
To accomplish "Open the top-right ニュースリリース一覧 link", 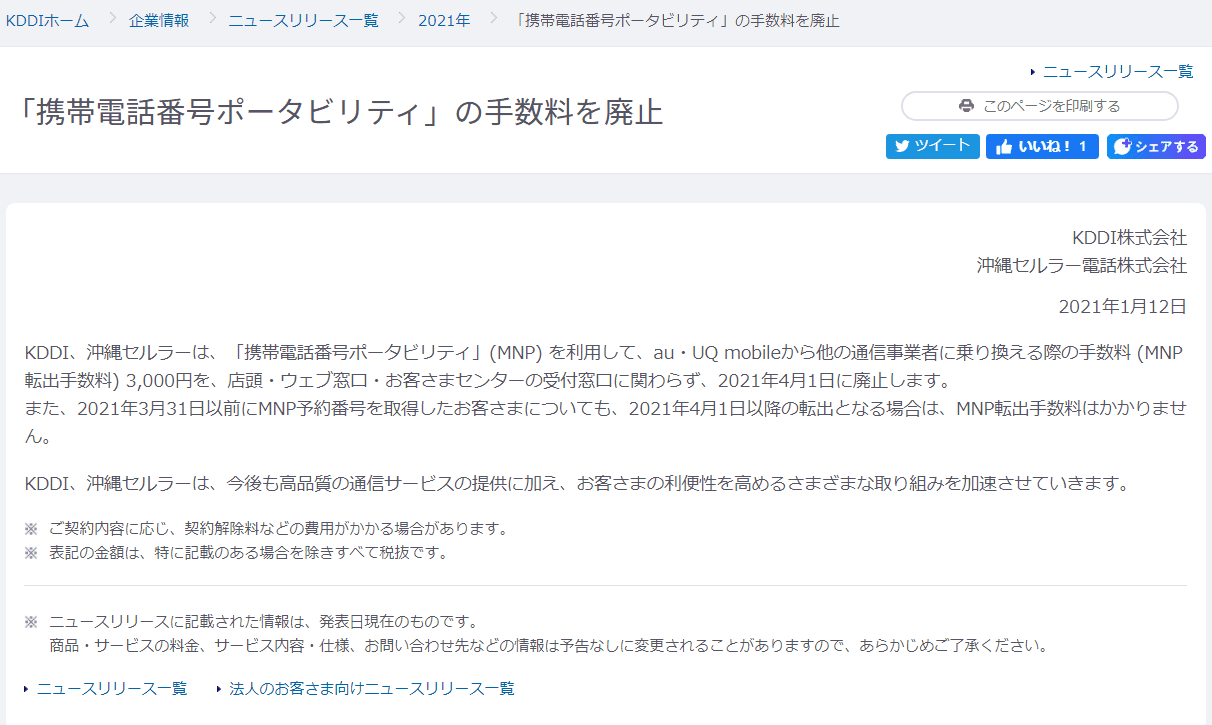I will tap(1118, 72).
